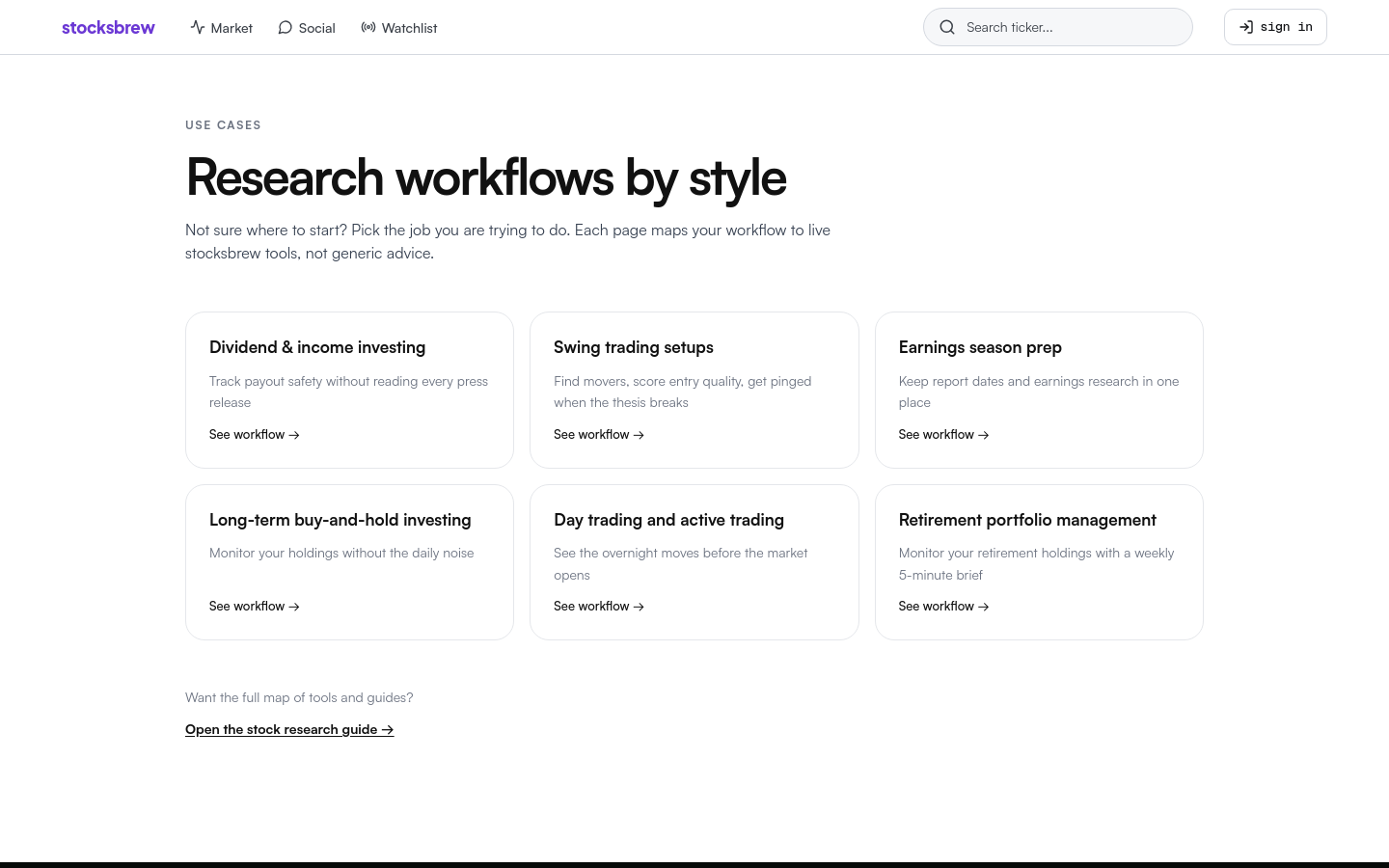
Task: Click 'Monitor your retirement holdings' description
Action: [1037, 564]
